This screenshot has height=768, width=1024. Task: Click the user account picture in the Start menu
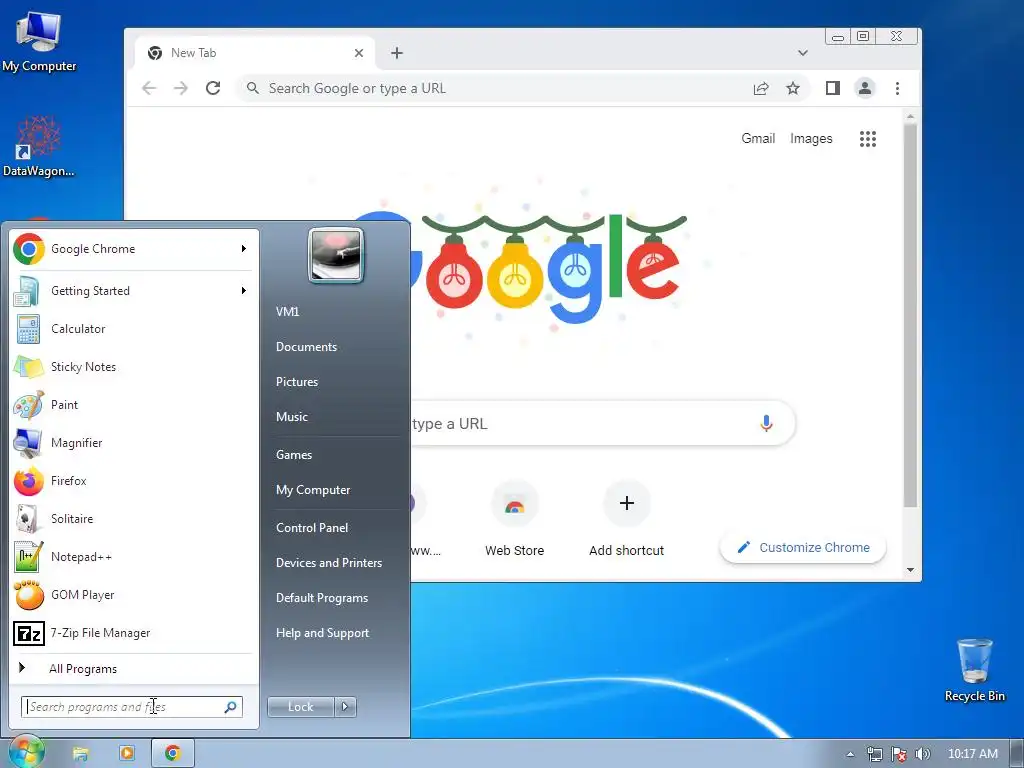[x=336, y=255]
